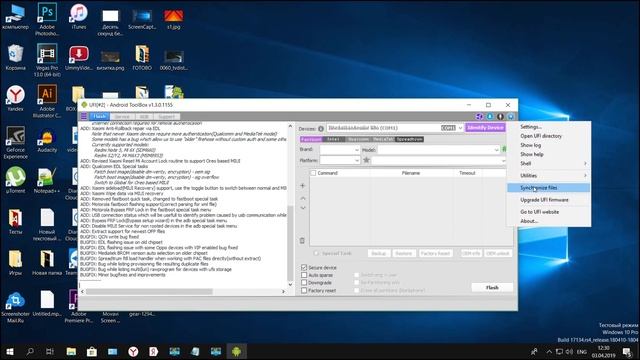Select the MediaTek platform tab
The image size is (640, 360).
point(383,139)
